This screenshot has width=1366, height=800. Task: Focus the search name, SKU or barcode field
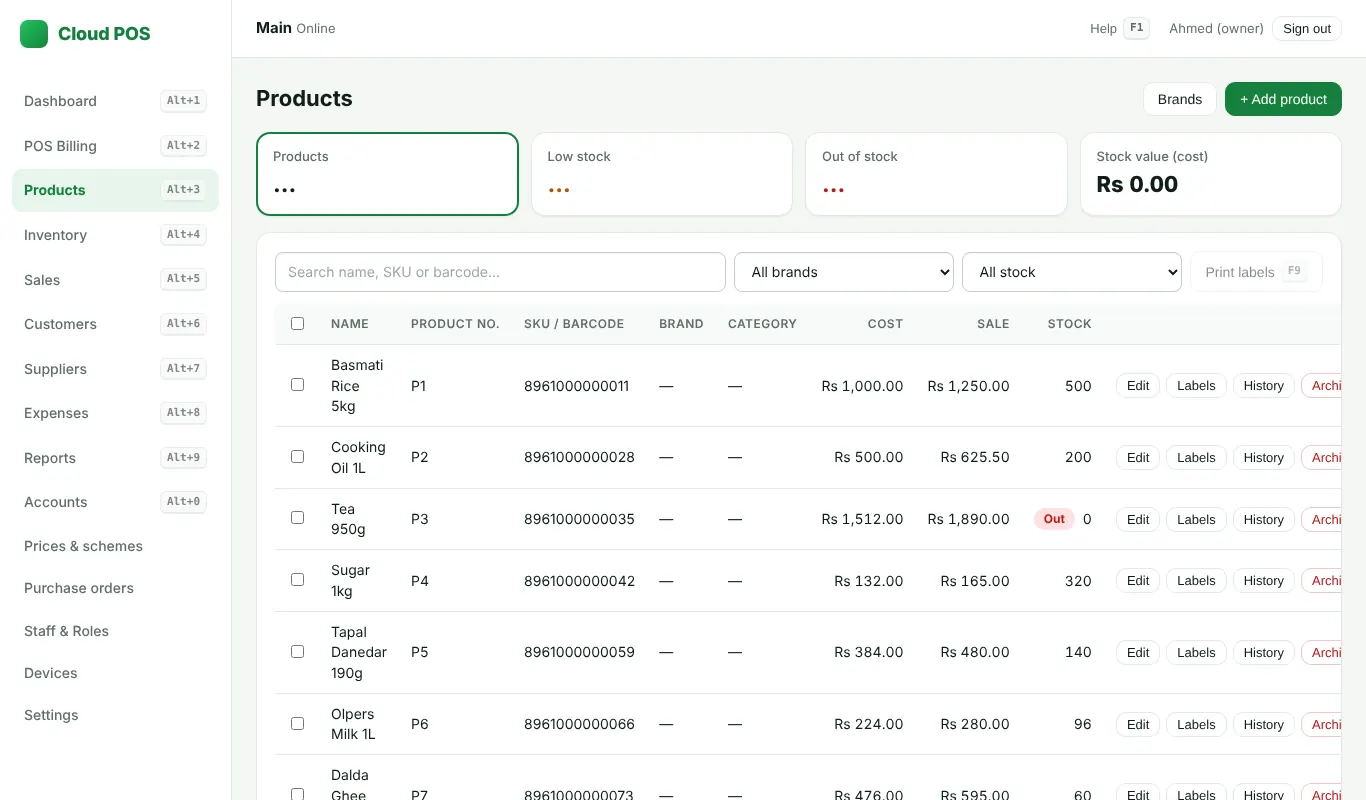point(500,272)
